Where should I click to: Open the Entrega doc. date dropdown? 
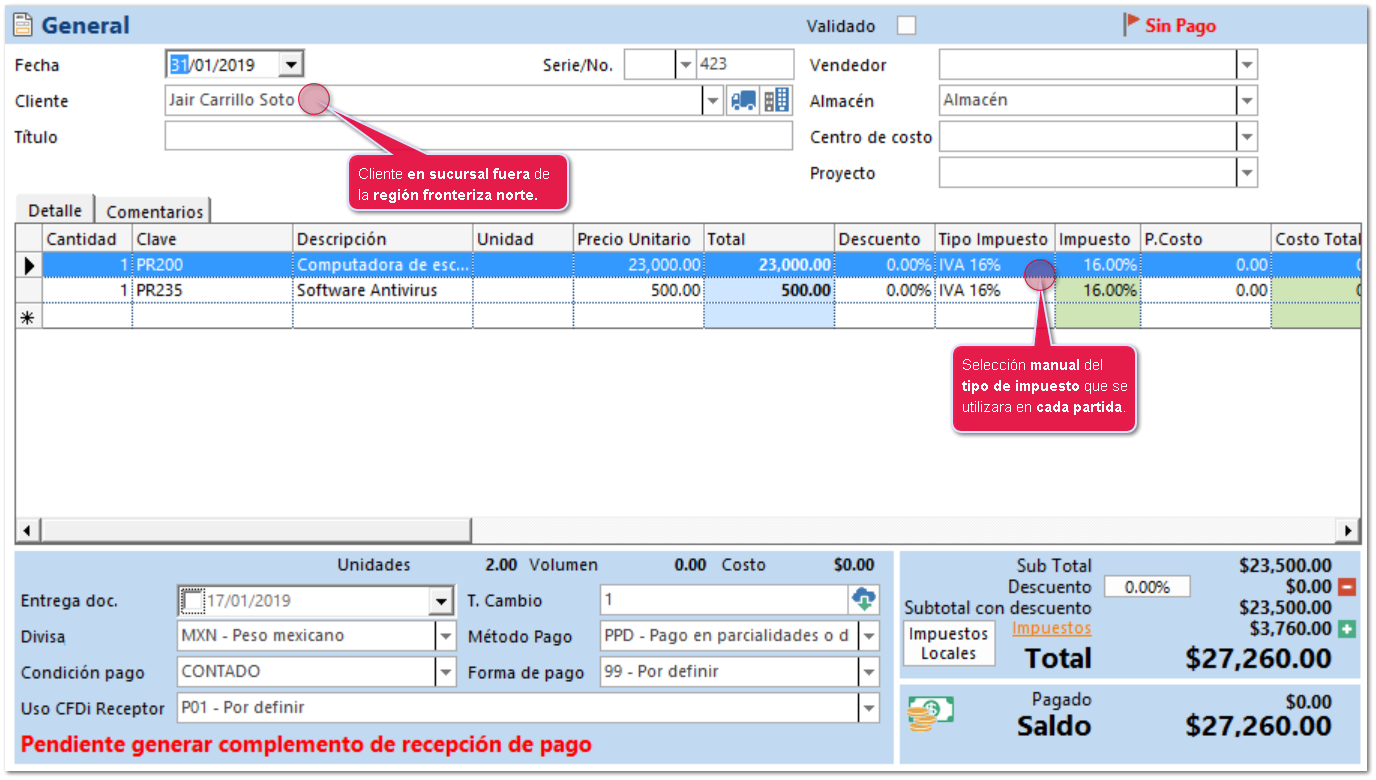[x=441, y=601]
